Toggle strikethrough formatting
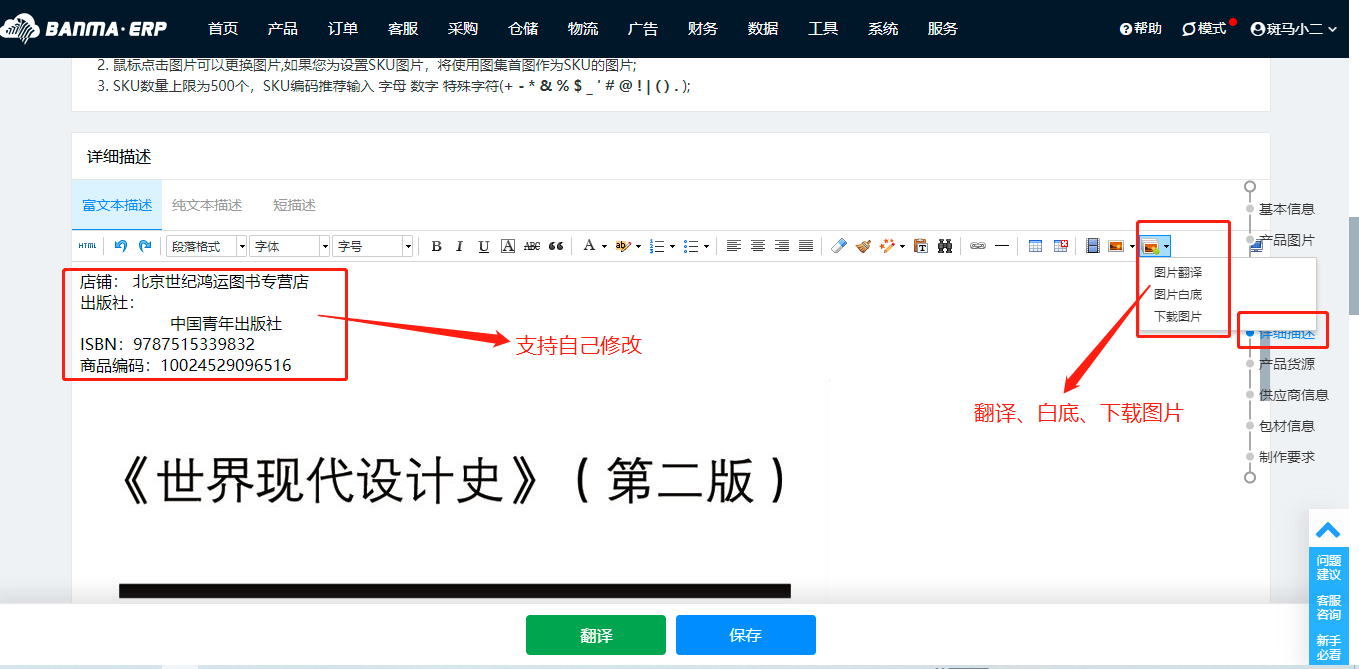Screen dimensions: 1359x669 [532, 246]
